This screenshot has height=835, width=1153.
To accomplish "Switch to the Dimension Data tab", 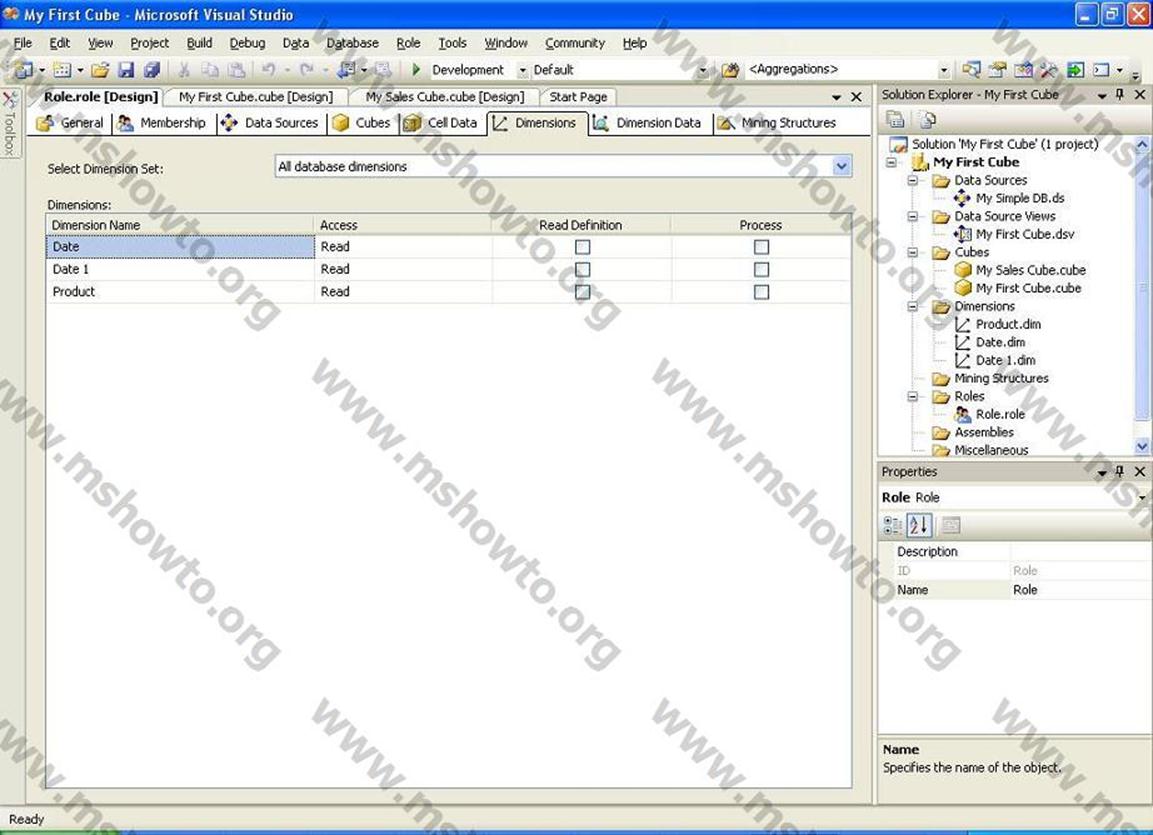I will (x=649, y=123).
